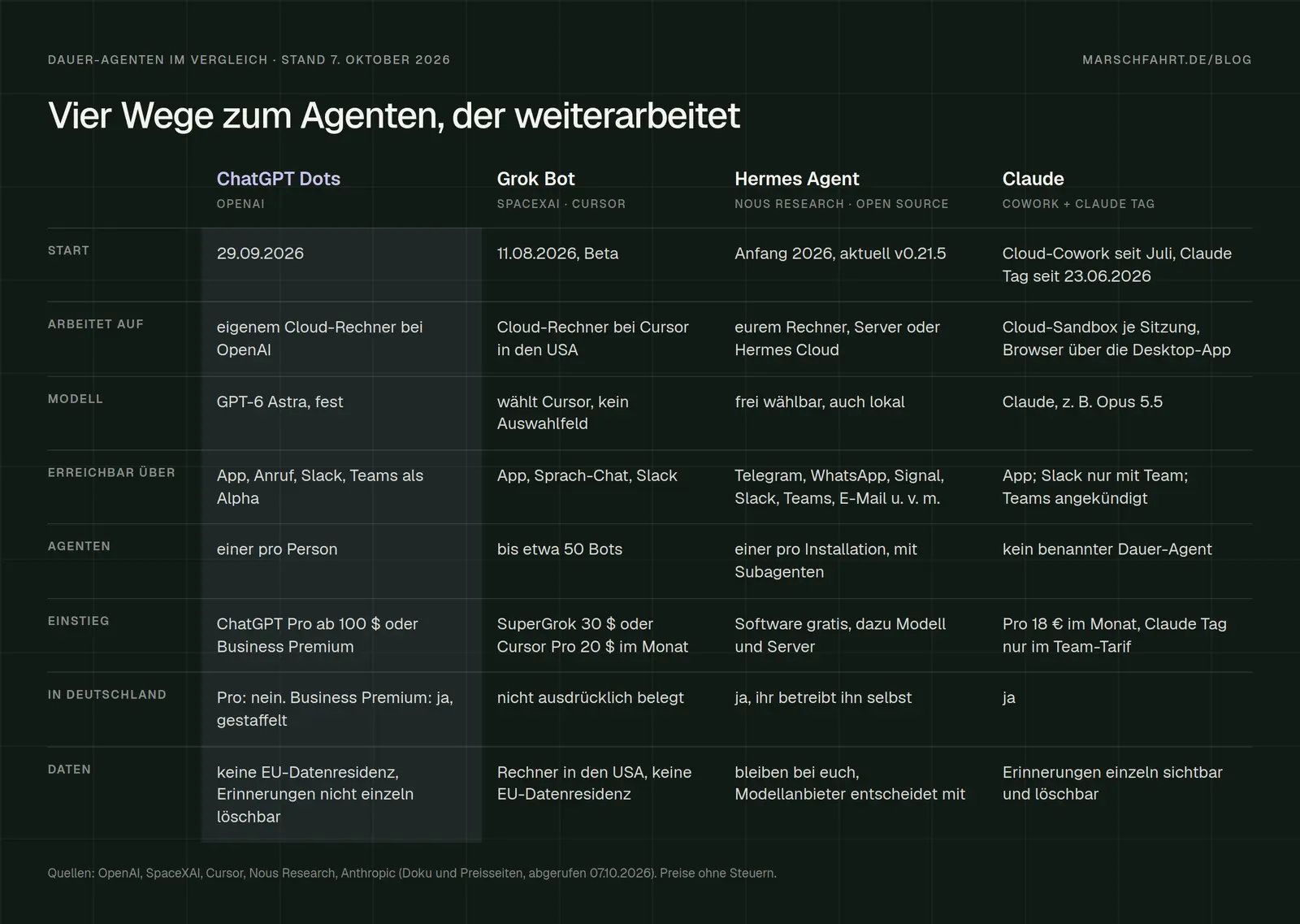The image size is (1300, 924).
Task: Select 'ja, ihr betreibt ihn selbst'
Action: (823, 697)
